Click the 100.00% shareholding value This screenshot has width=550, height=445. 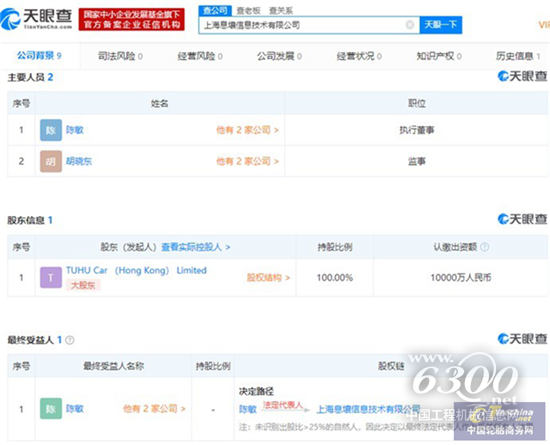click(335, 278)
